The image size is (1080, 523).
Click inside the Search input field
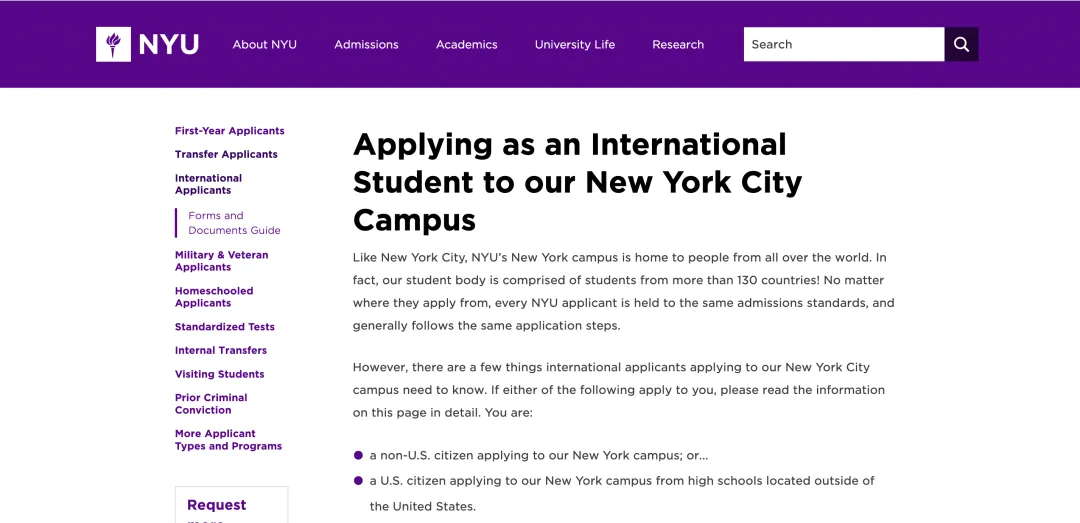click(844, 44)
